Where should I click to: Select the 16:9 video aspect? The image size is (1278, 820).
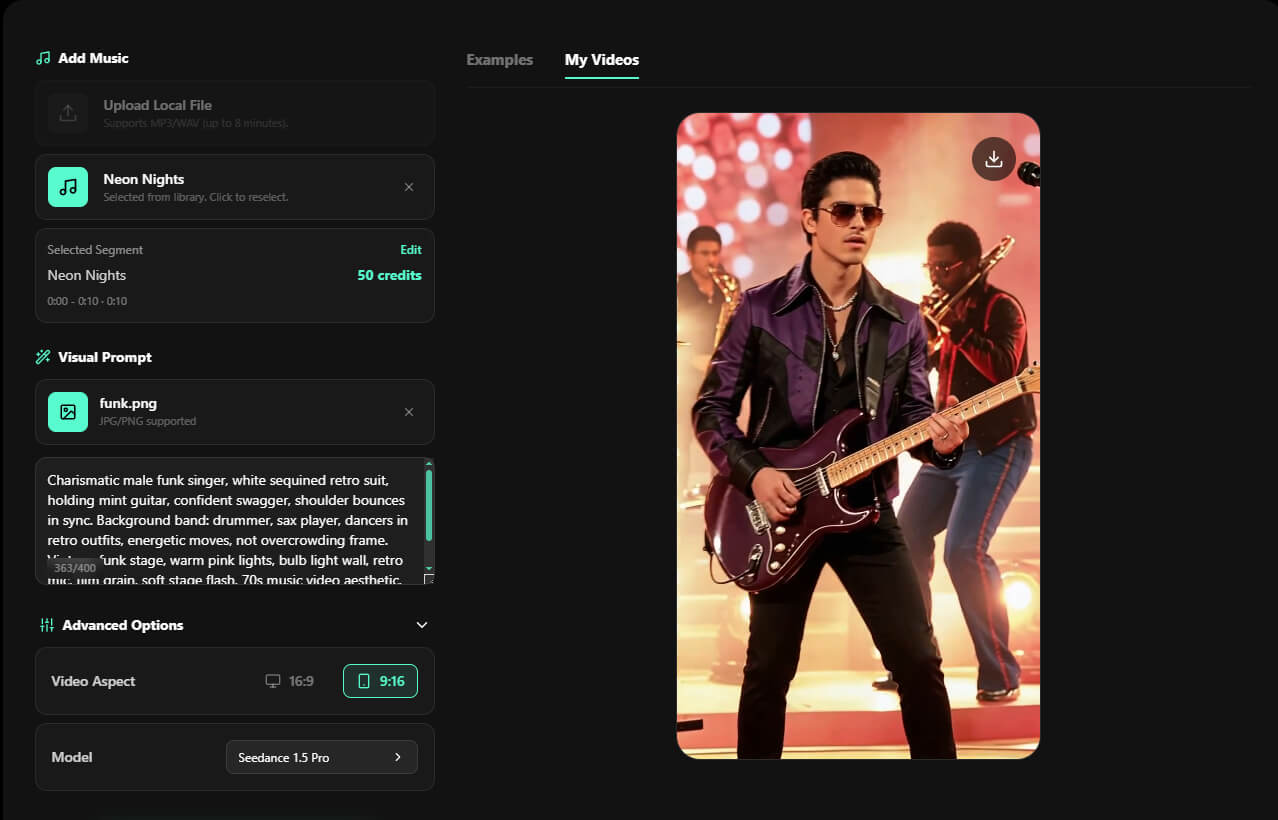(x=290, y=681)
